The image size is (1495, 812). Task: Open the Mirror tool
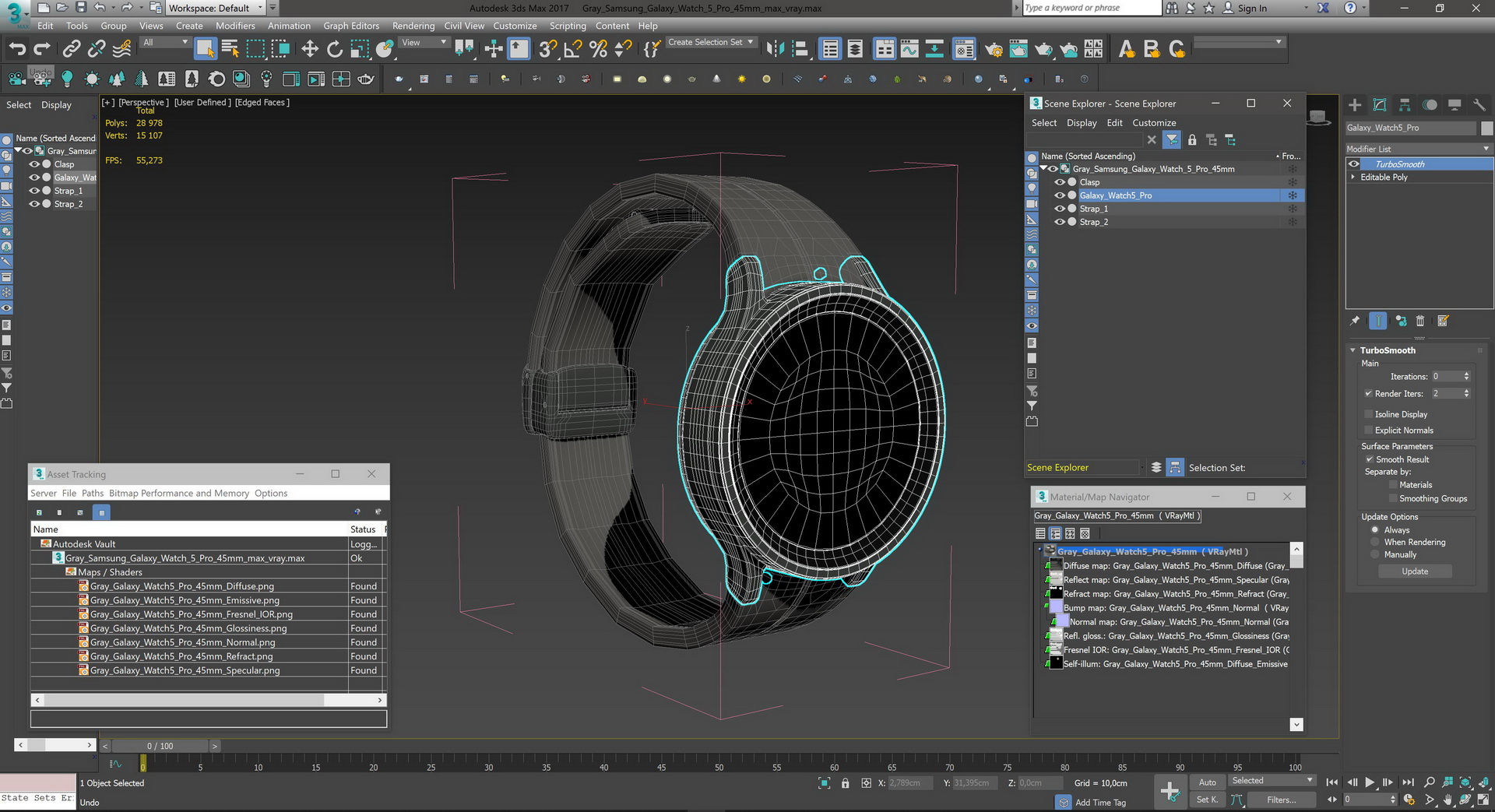(775, 50)
